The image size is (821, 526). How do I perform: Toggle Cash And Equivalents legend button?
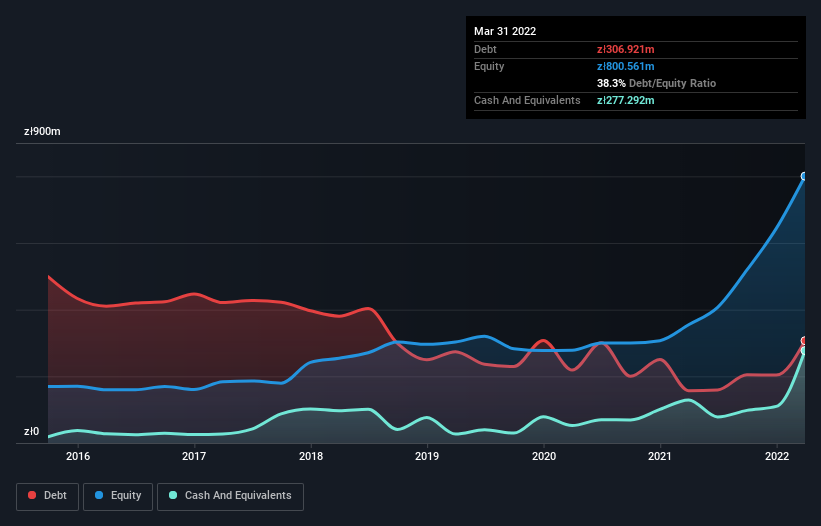pos(230,496)
